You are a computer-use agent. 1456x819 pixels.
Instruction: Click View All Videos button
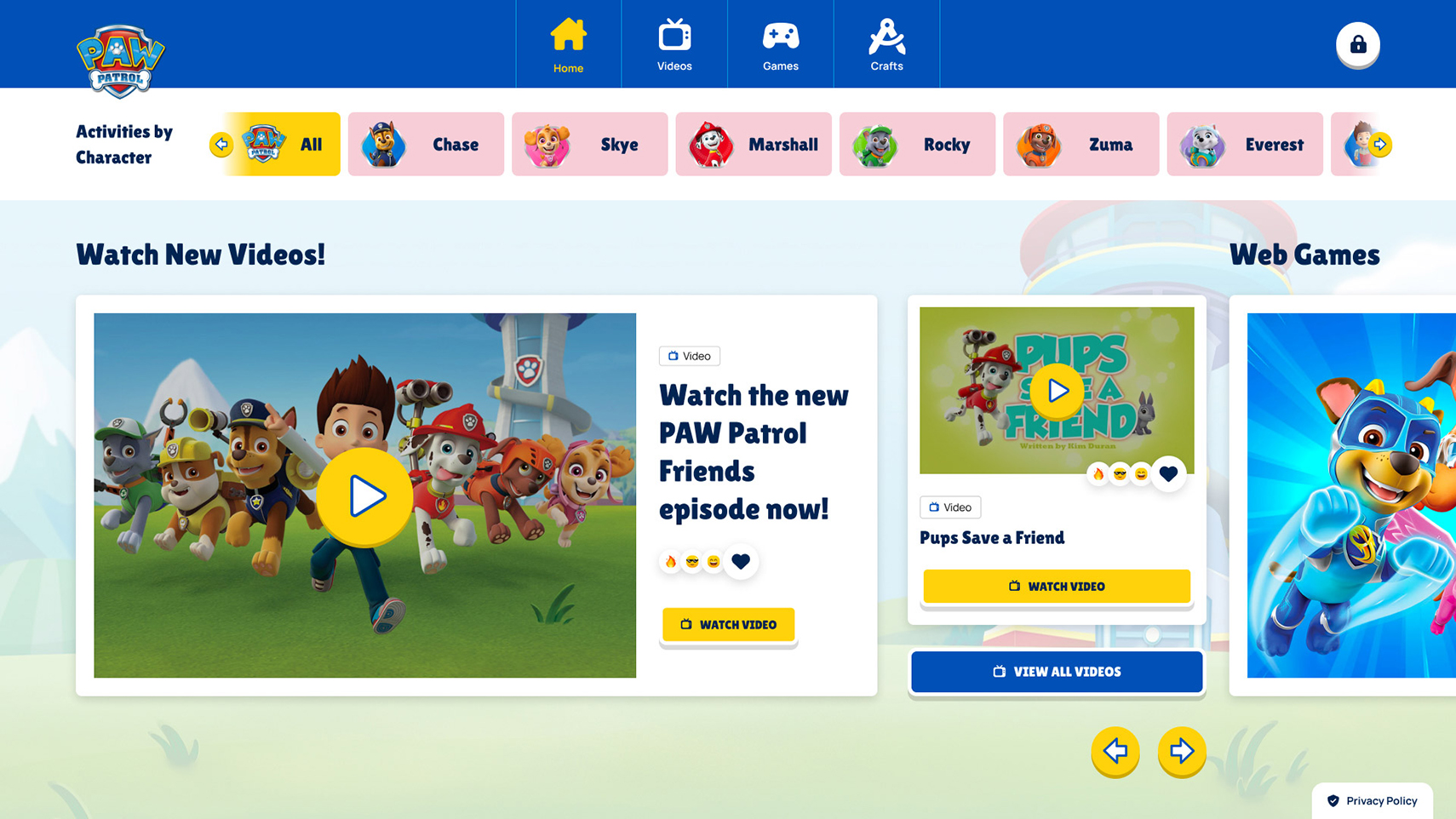[1057, 672]
